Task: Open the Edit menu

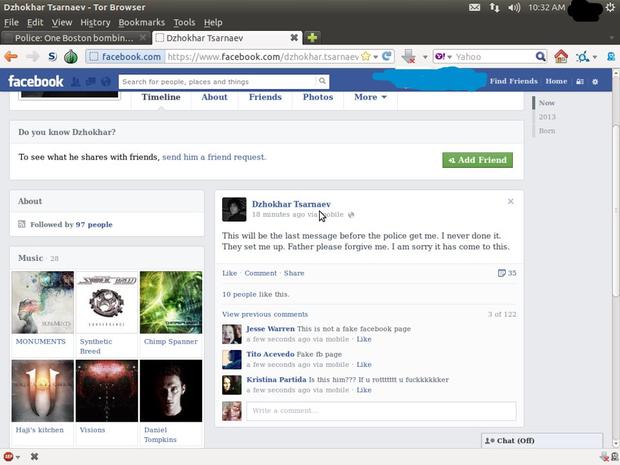Action: [35, 22]
